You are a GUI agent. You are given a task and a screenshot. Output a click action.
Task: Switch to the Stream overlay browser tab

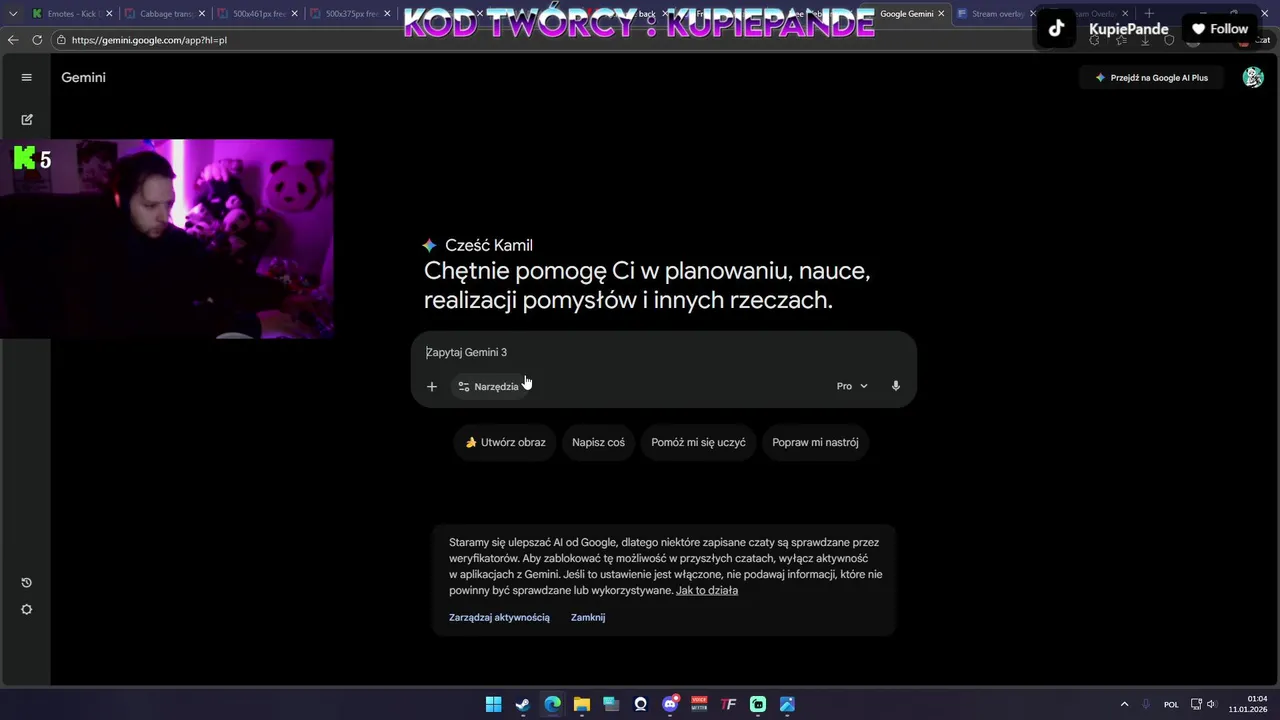[995, 14]
